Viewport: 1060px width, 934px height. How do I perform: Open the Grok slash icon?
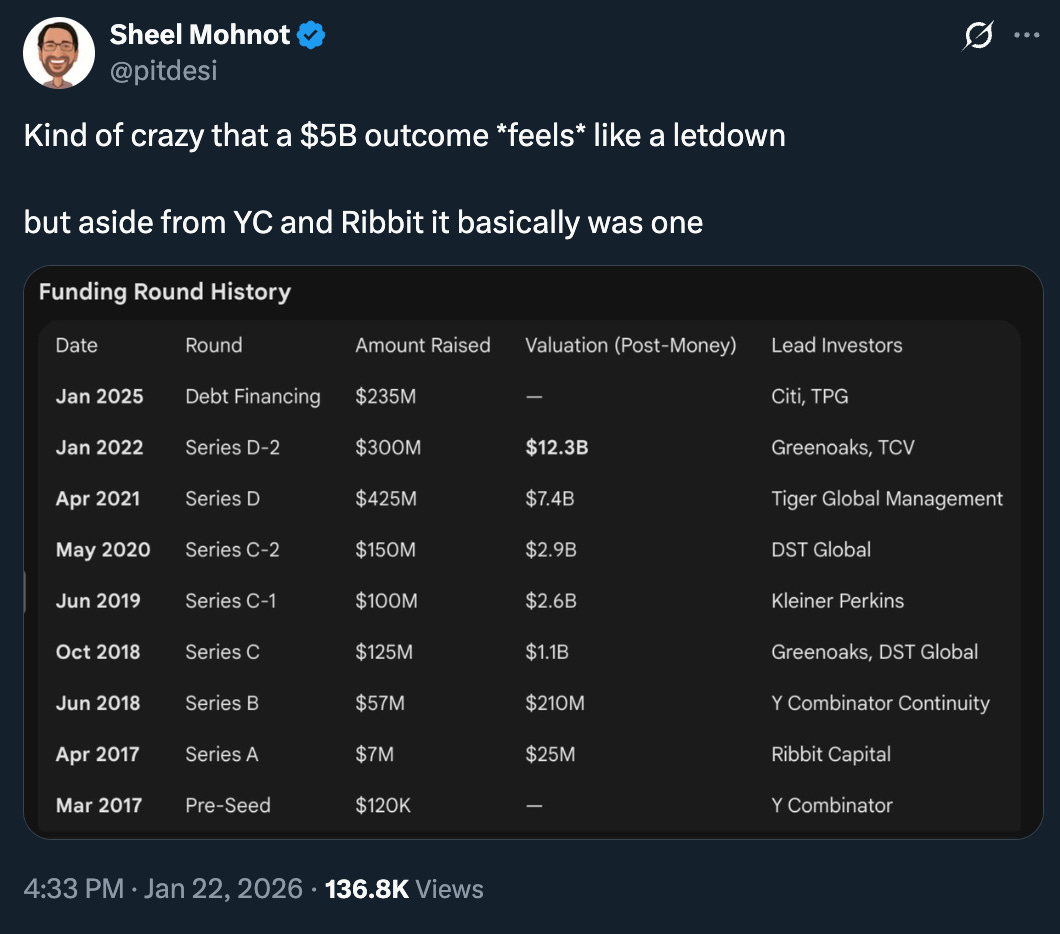coord(978,35)
